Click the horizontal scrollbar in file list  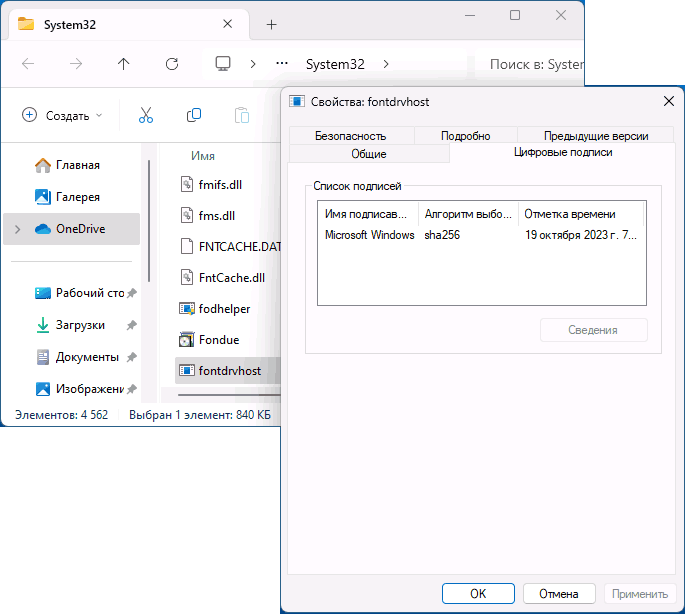pos(229,395)
